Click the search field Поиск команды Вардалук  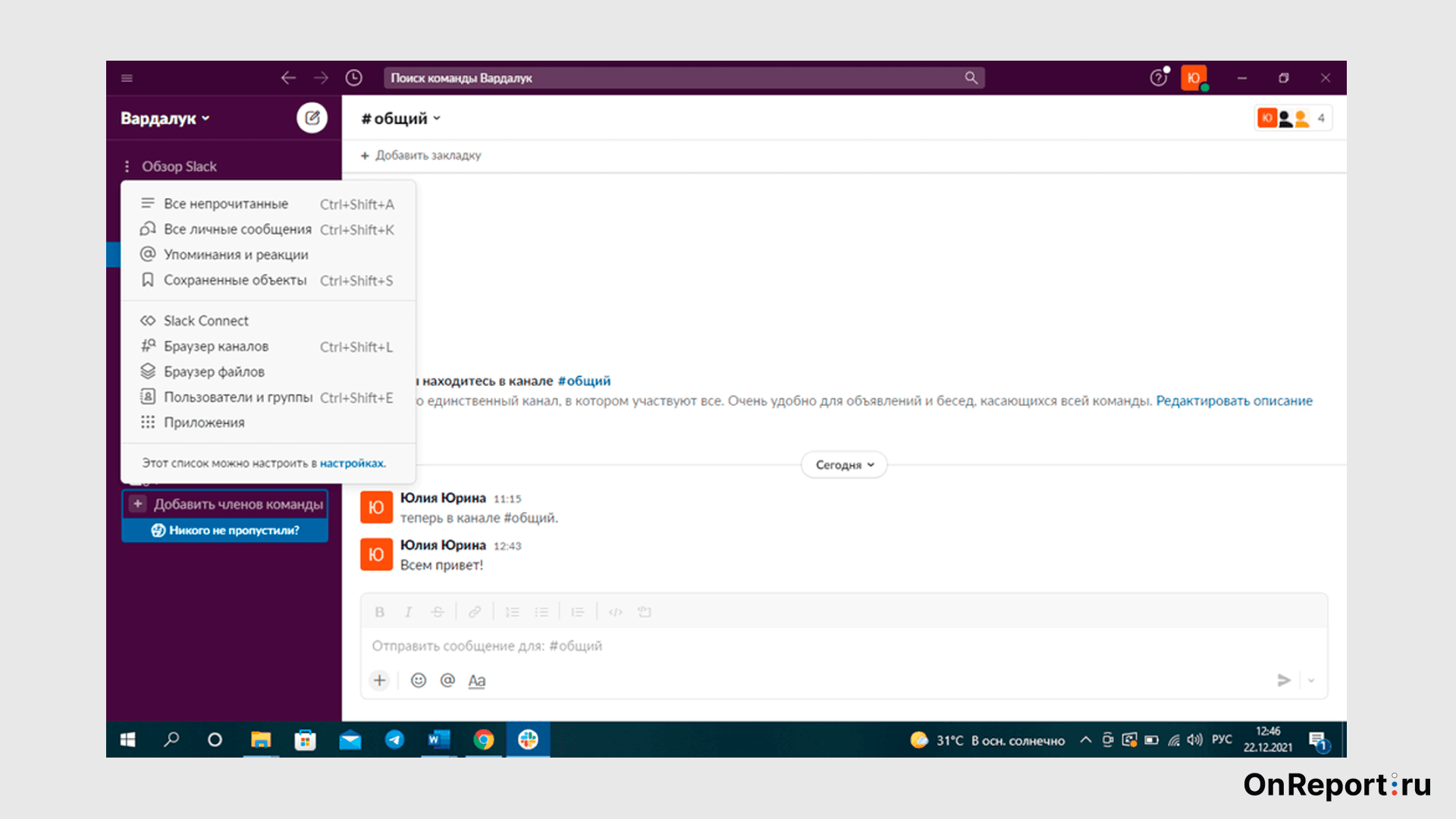tap(683, 78)
